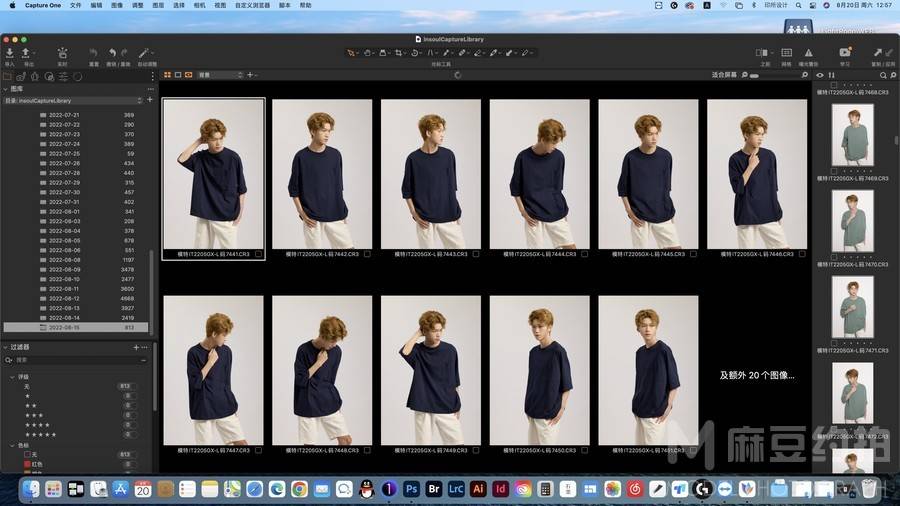Select the keystone correction cursor tool
This screenshot has width=900, height=506.
pyautogui.click(x=430, y=53)
